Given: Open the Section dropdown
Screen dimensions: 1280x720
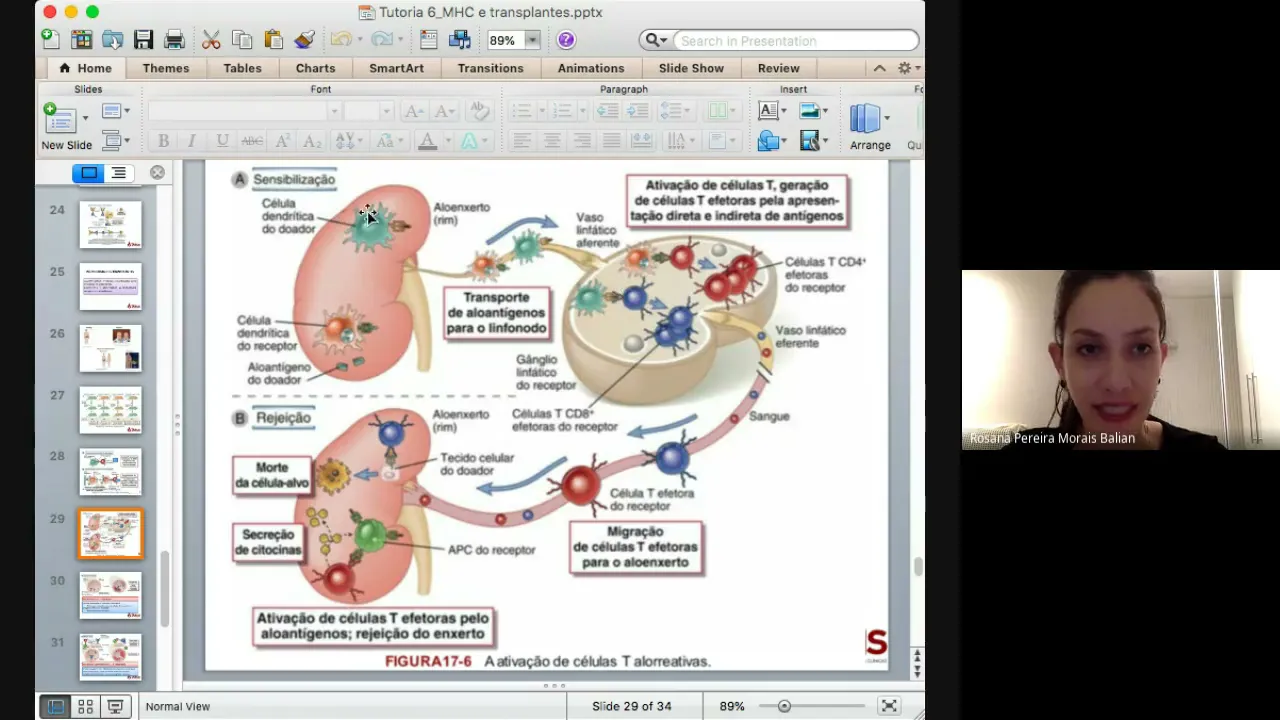Looking at the screenshot, I should (x=116, y=141).
